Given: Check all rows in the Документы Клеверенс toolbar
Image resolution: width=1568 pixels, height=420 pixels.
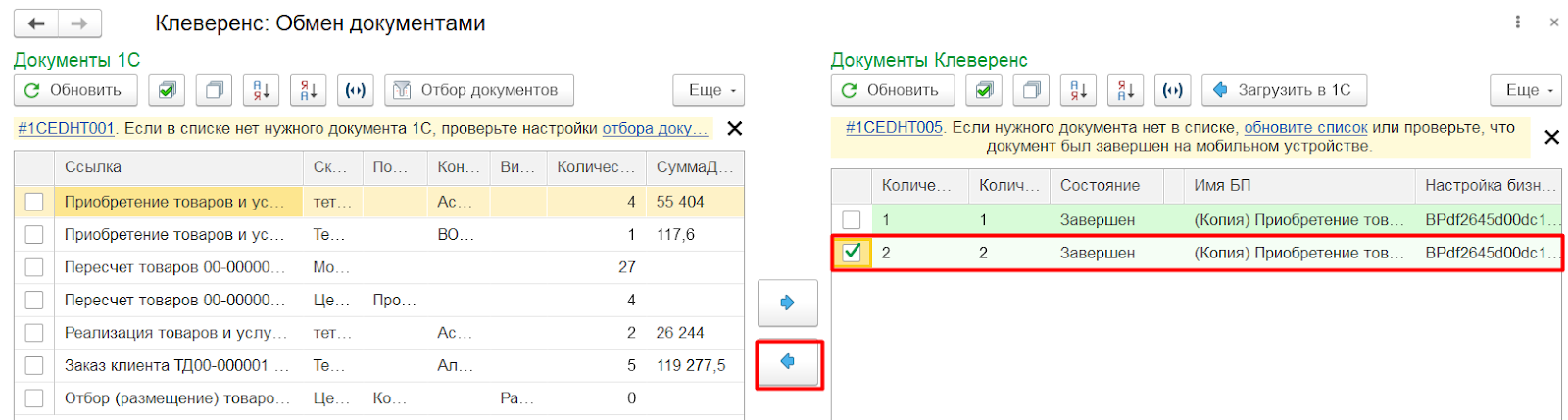Looking at the screenshot, I should point(984,90).
